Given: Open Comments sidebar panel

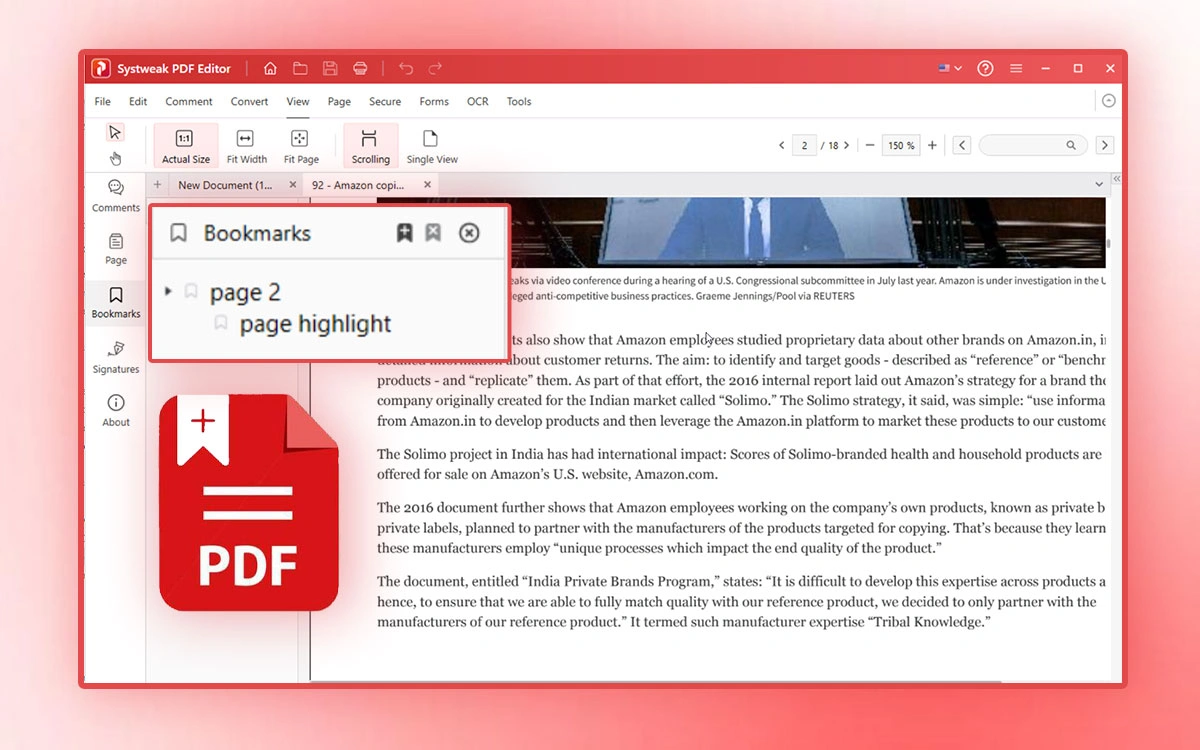Looking at the screenshot, I should [x=116, y=195].
